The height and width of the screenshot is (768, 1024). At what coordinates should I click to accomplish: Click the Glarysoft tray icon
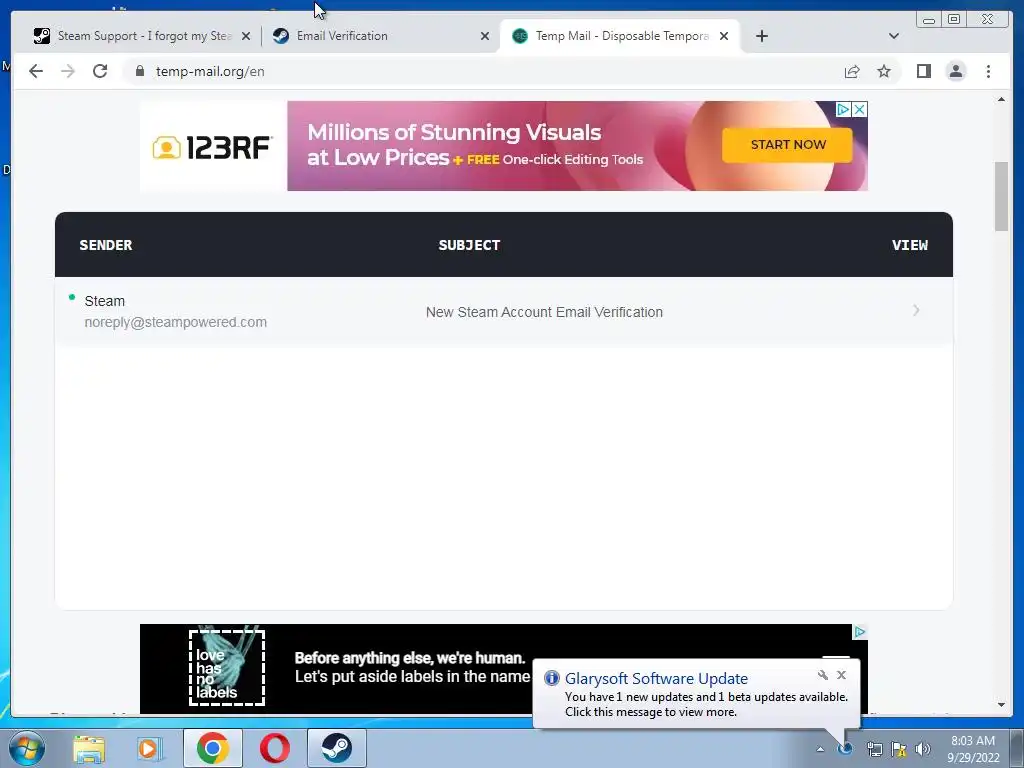click(845, 749)
